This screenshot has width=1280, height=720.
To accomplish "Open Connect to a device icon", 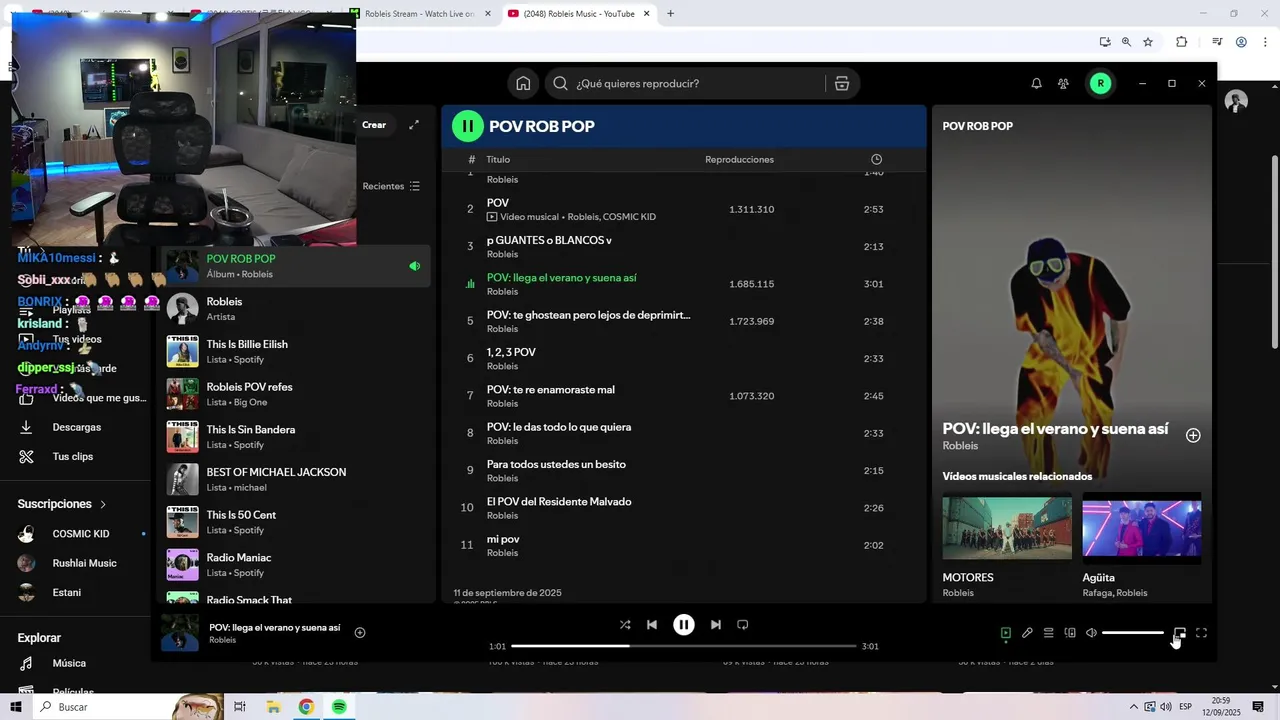I will tap(1070, 633).
